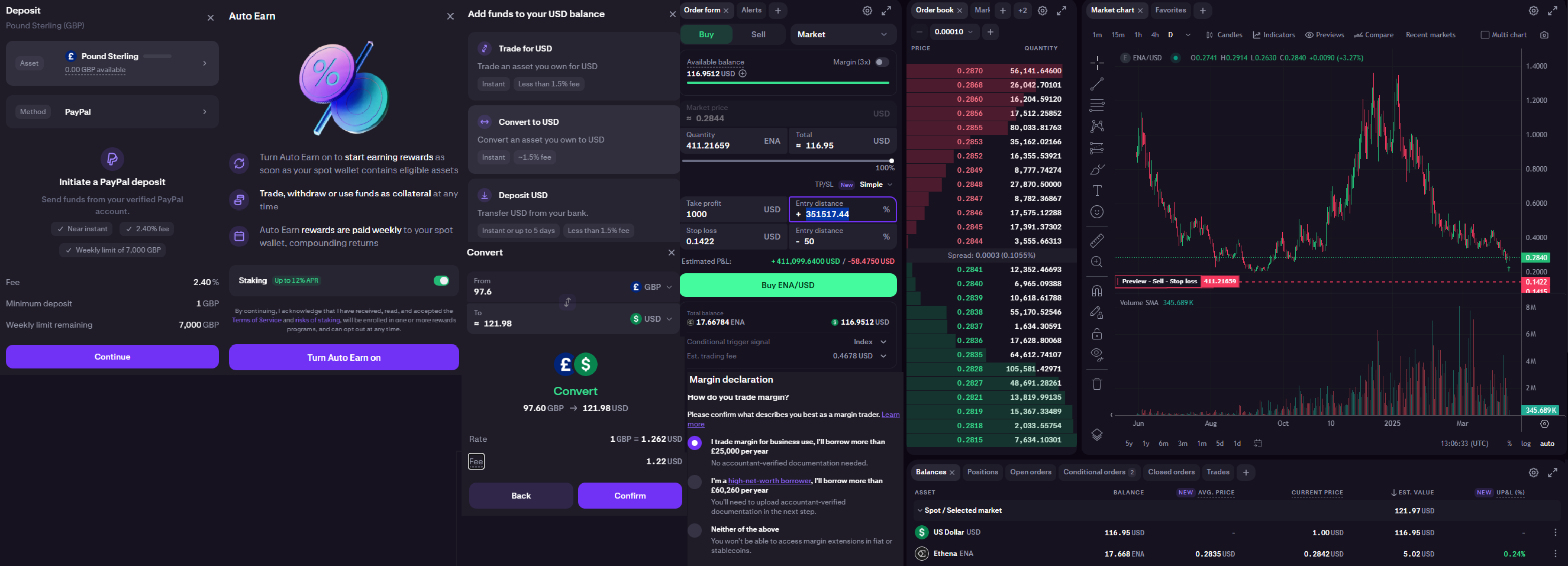The width and height of the screenshot is (1568, 566).
Task: Enable the Multi chart checkbox
Action: click(1485, 35)
